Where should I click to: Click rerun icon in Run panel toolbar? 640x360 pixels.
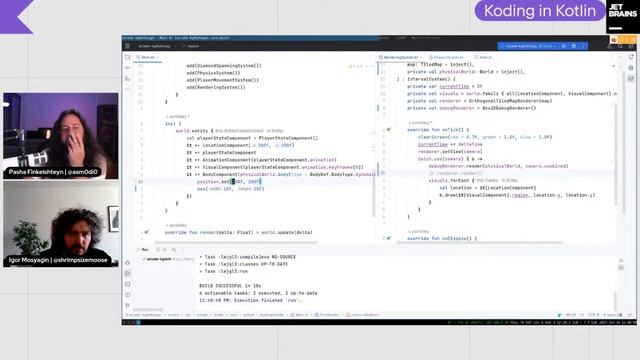(x=158, y=249)
